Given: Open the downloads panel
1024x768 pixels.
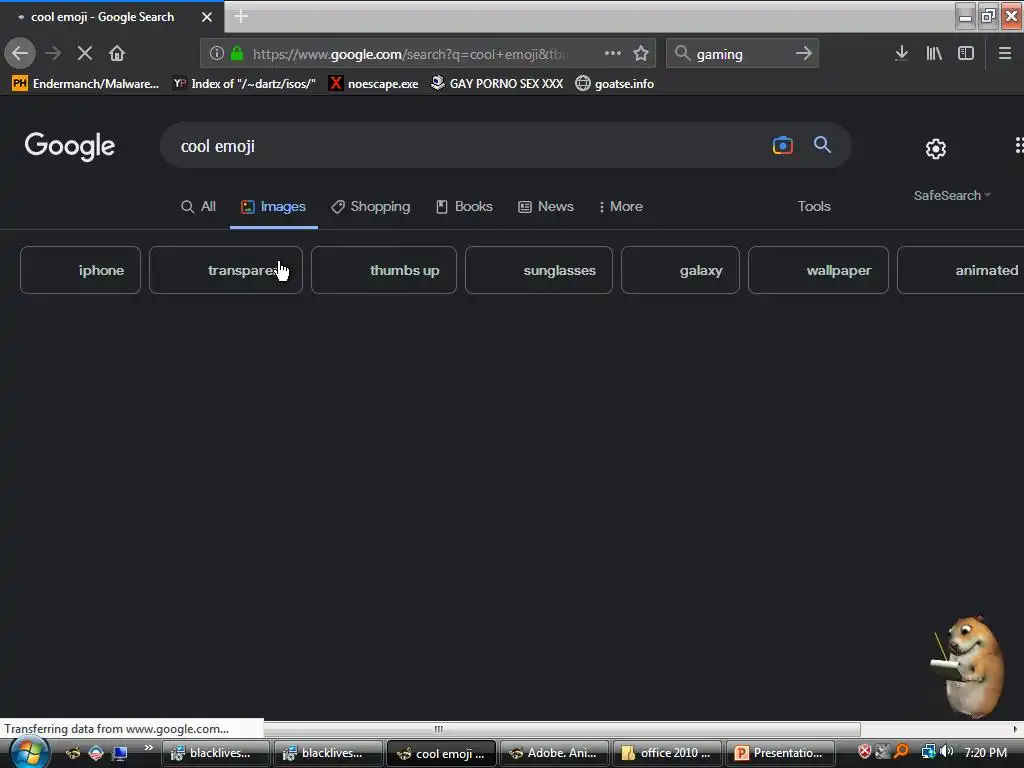Looking at the screenshot, I should 901,54.
